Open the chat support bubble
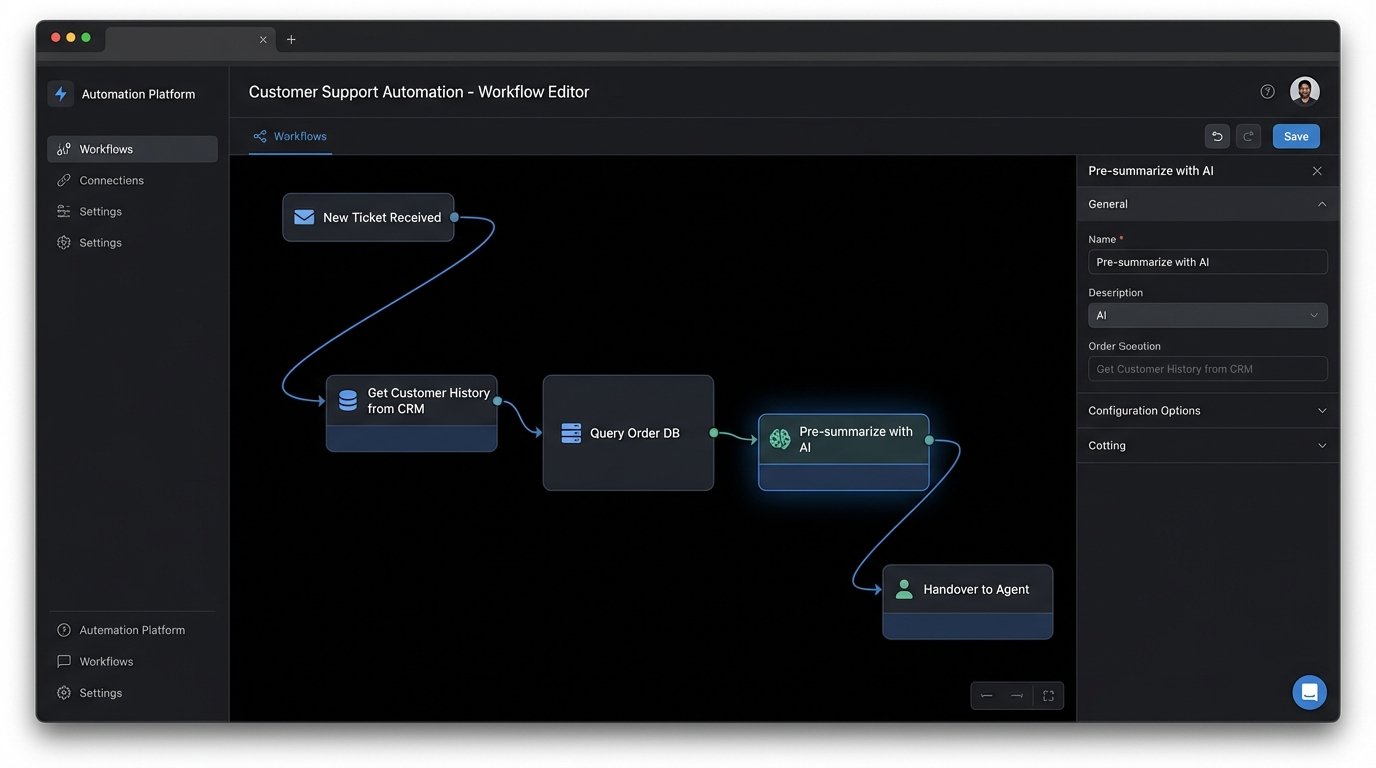This screenshot has width=1376, height=768. pyautogui.click(x=1309, y=691)
